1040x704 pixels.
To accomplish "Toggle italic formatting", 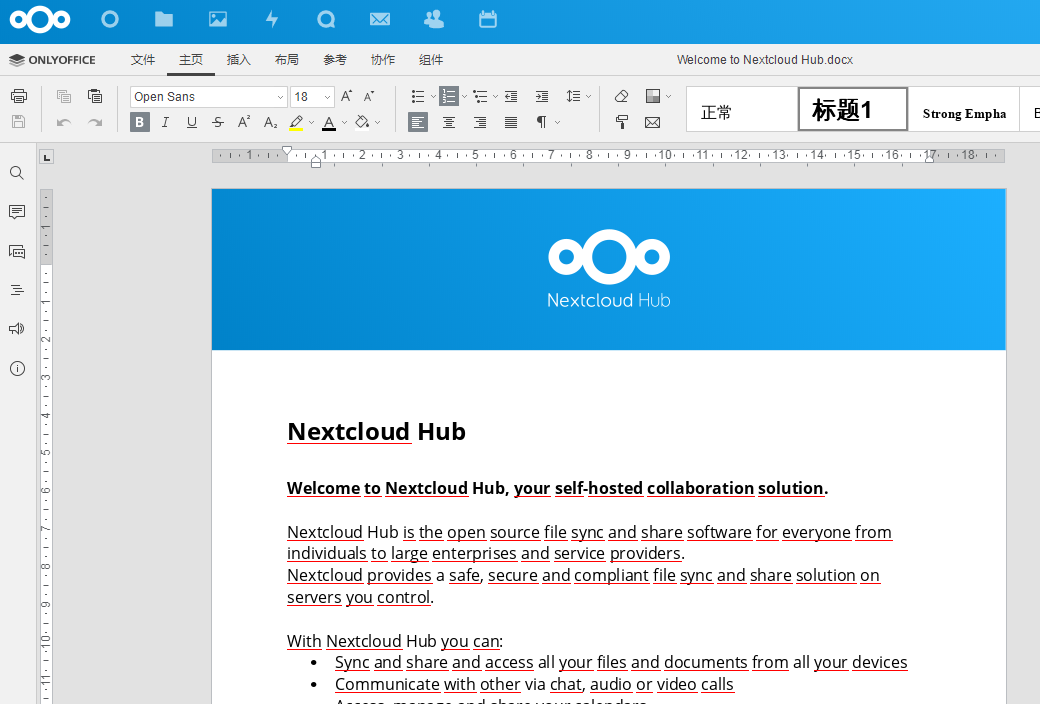I will 165,122.
